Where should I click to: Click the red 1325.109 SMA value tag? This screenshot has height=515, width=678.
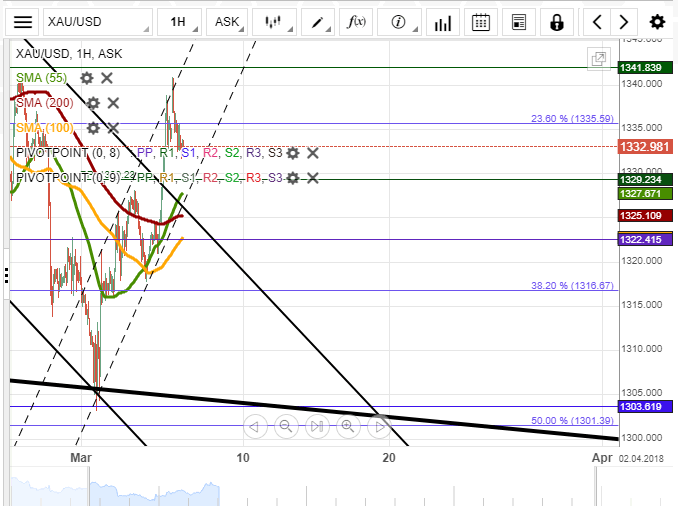pos(645,215)
